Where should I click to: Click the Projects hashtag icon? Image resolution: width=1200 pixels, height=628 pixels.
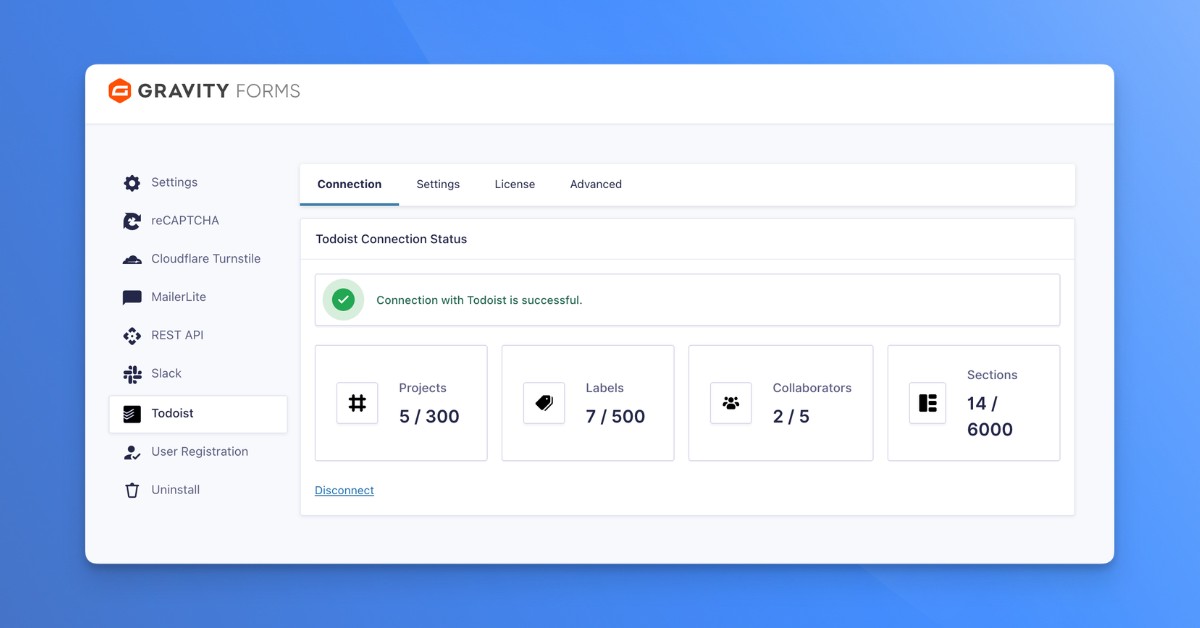(357, 403)
